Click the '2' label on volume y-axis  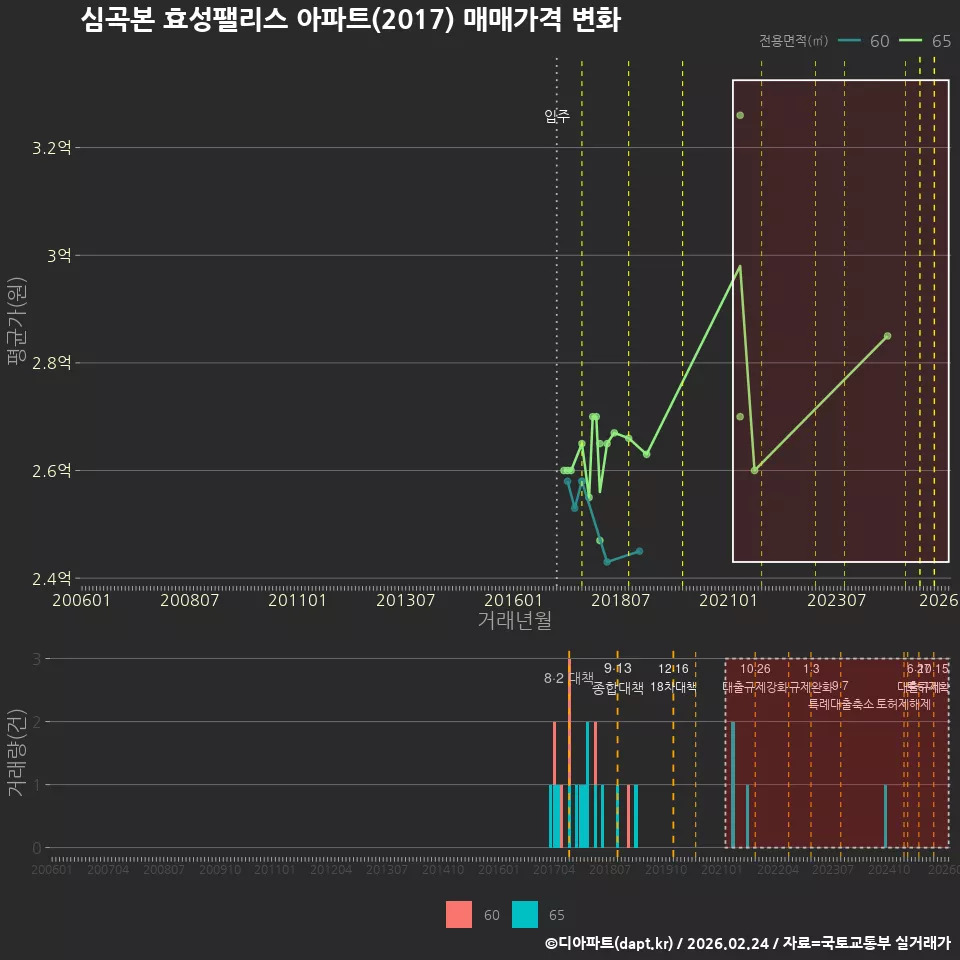37,722
